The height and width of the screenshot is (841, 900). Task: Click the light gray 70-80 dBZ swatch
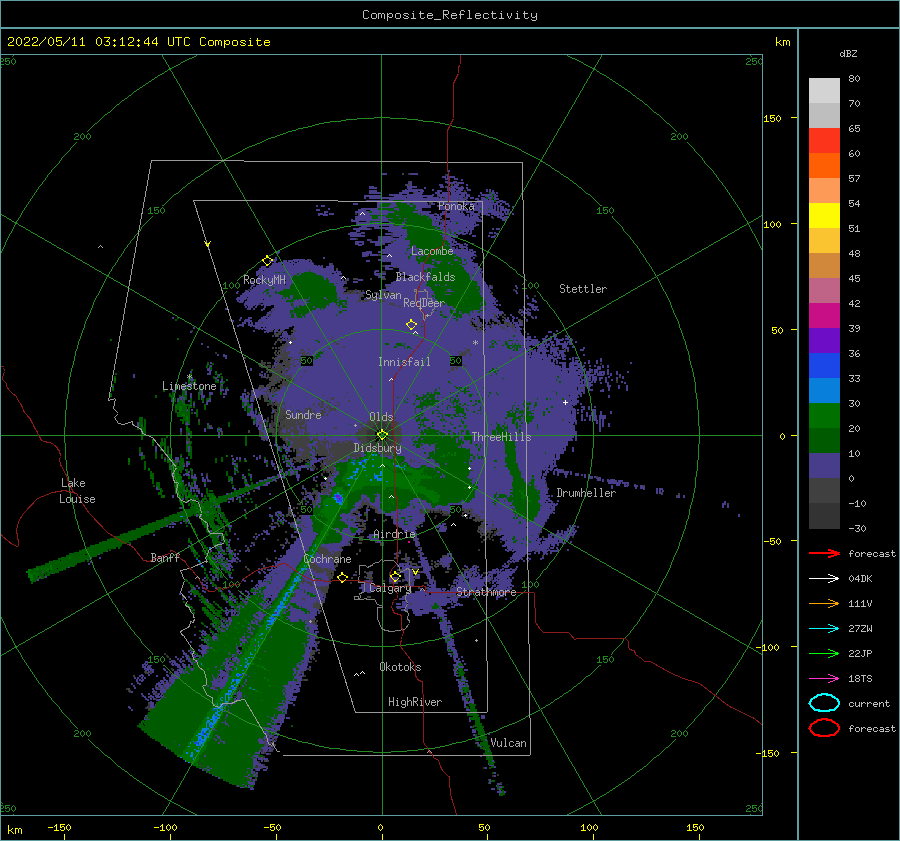pos(824,91)
